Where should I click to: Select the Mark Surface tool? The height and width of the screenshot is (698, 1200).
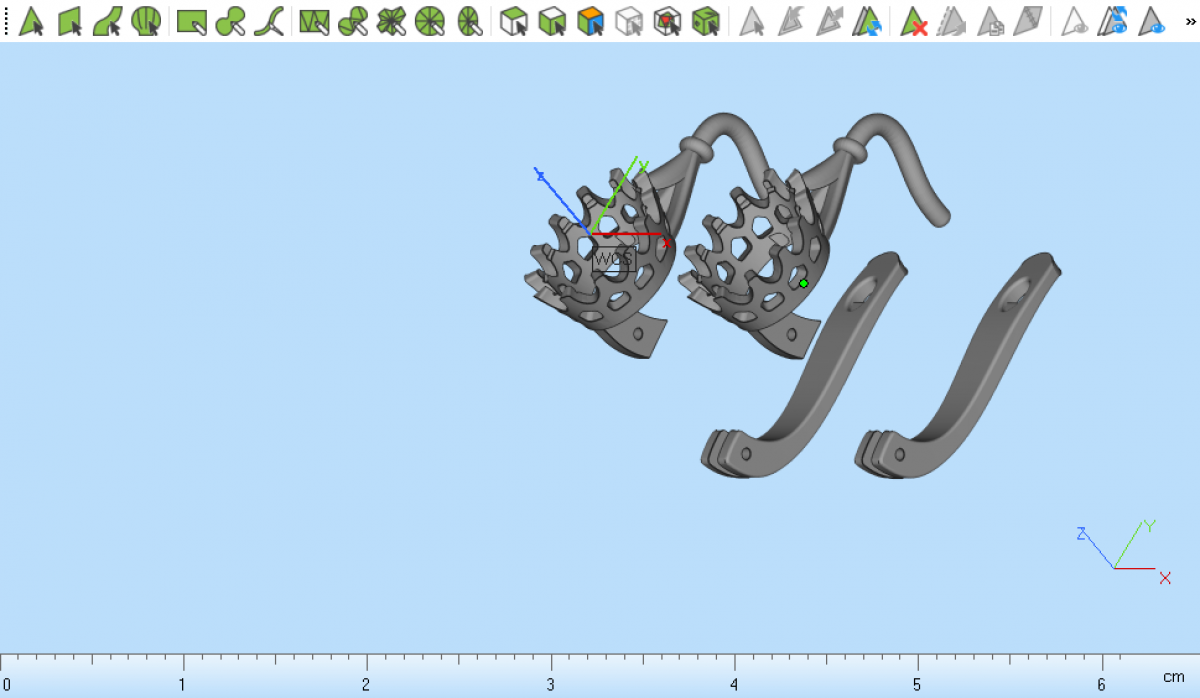tap(108, 20)
